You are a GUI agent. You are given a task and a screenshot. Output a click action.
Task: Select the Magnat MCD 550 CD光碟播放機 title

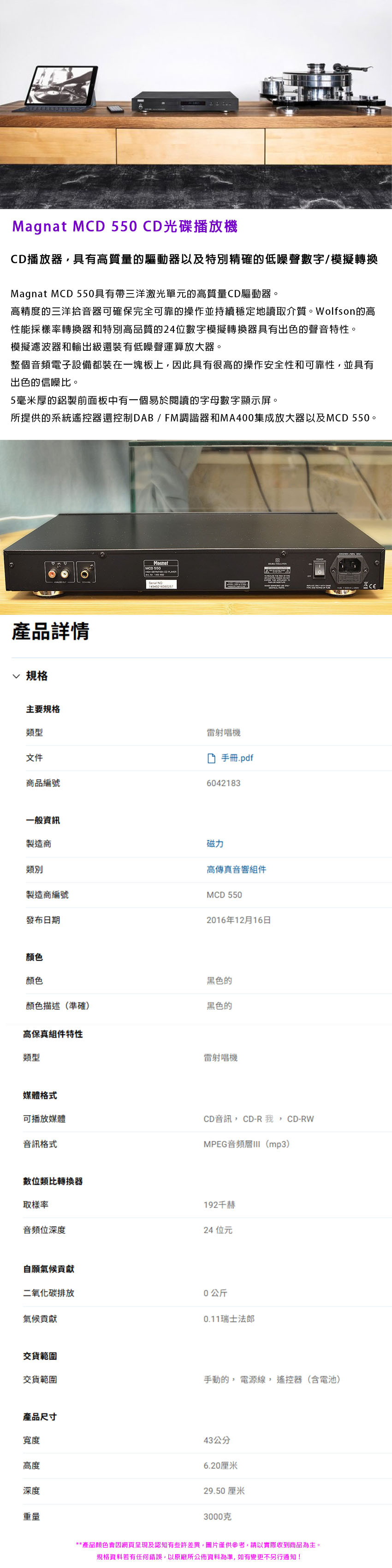click(125, 227)
